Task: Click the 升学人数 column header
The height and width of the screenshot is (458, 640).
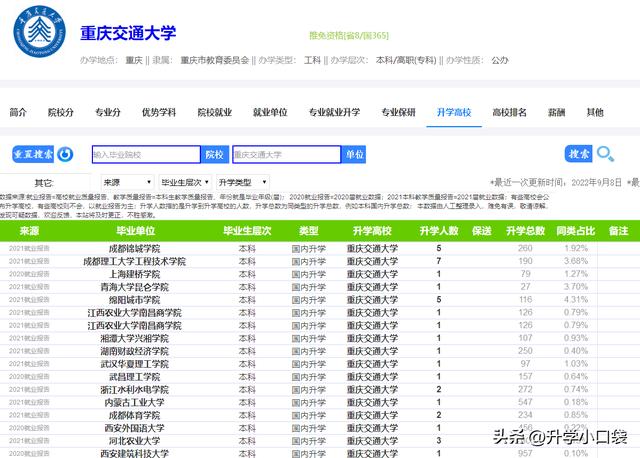Action: tap(439, 231)
